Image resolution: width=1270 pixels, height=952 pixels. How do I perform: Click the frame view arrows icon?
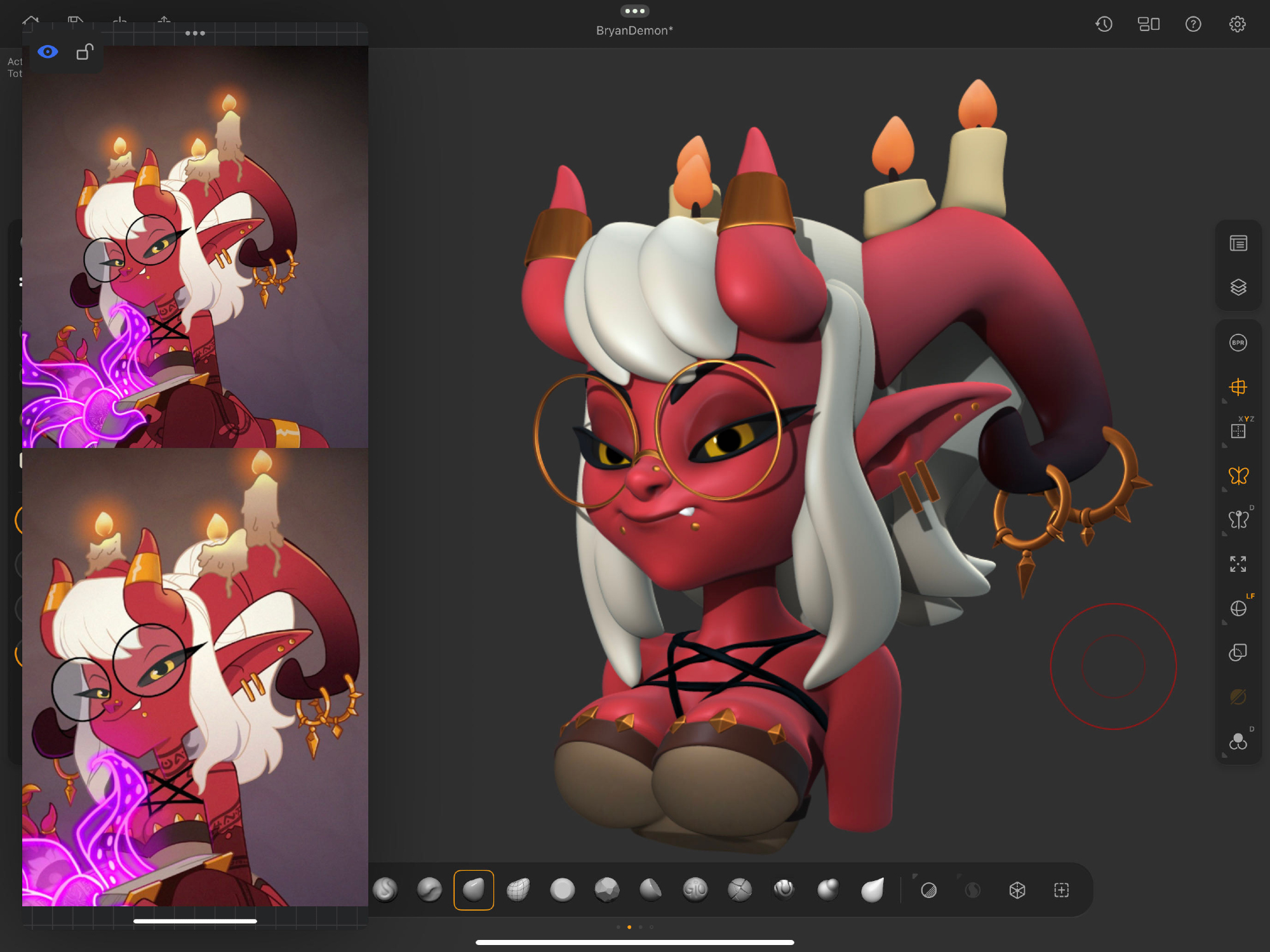point(1238,564)
